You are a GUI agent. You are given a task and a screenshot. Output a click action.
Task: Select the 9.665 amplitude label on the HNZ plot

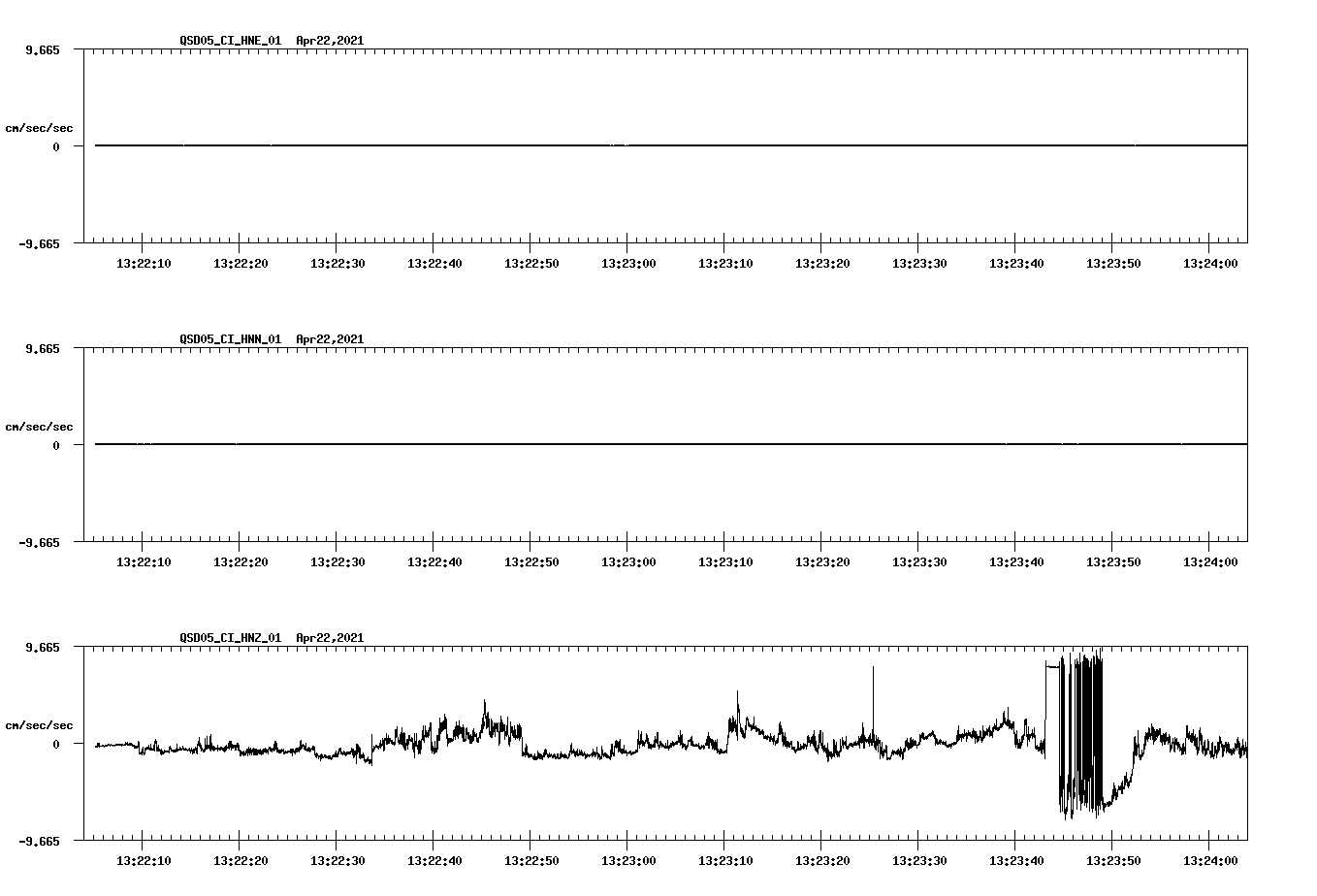pos(41,648)
